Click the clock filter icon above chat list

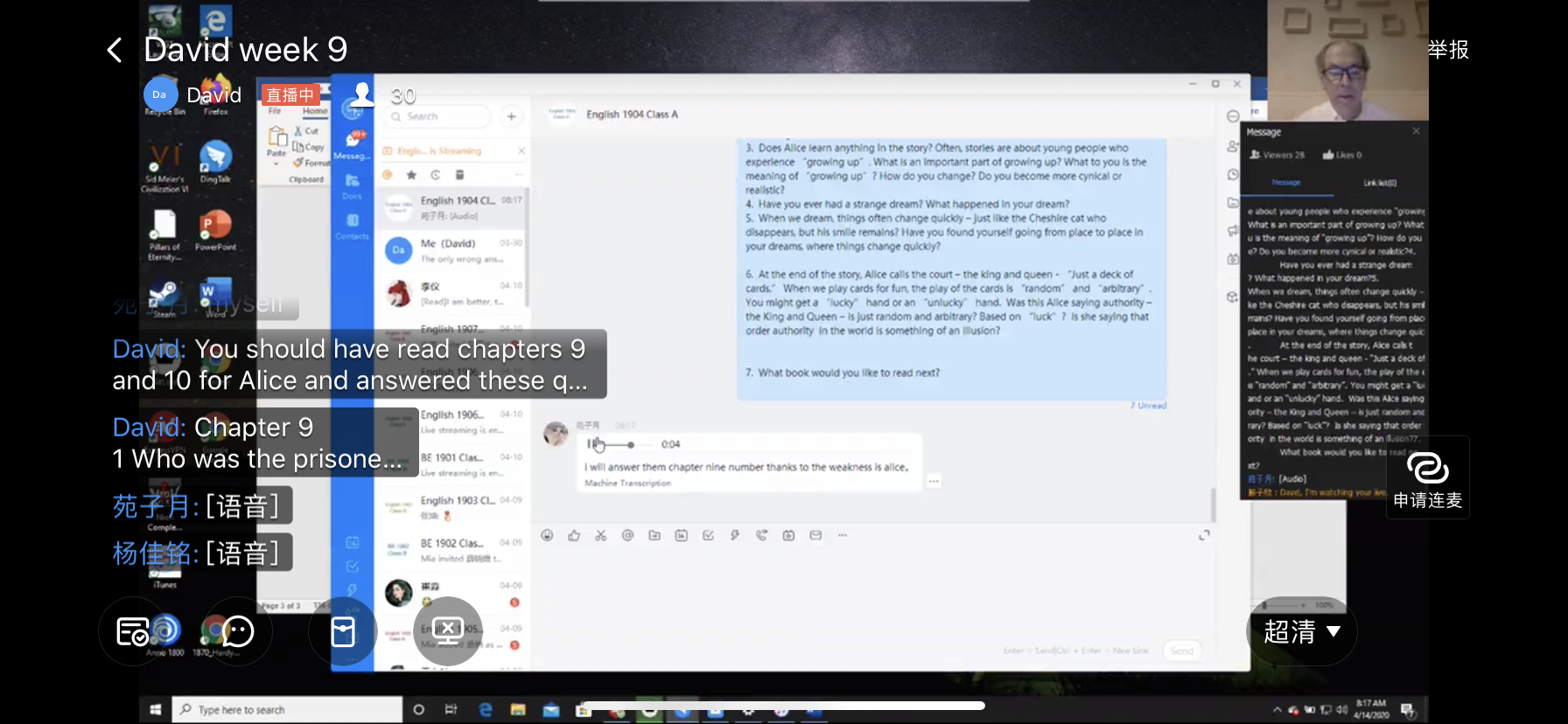coord(435,175)
